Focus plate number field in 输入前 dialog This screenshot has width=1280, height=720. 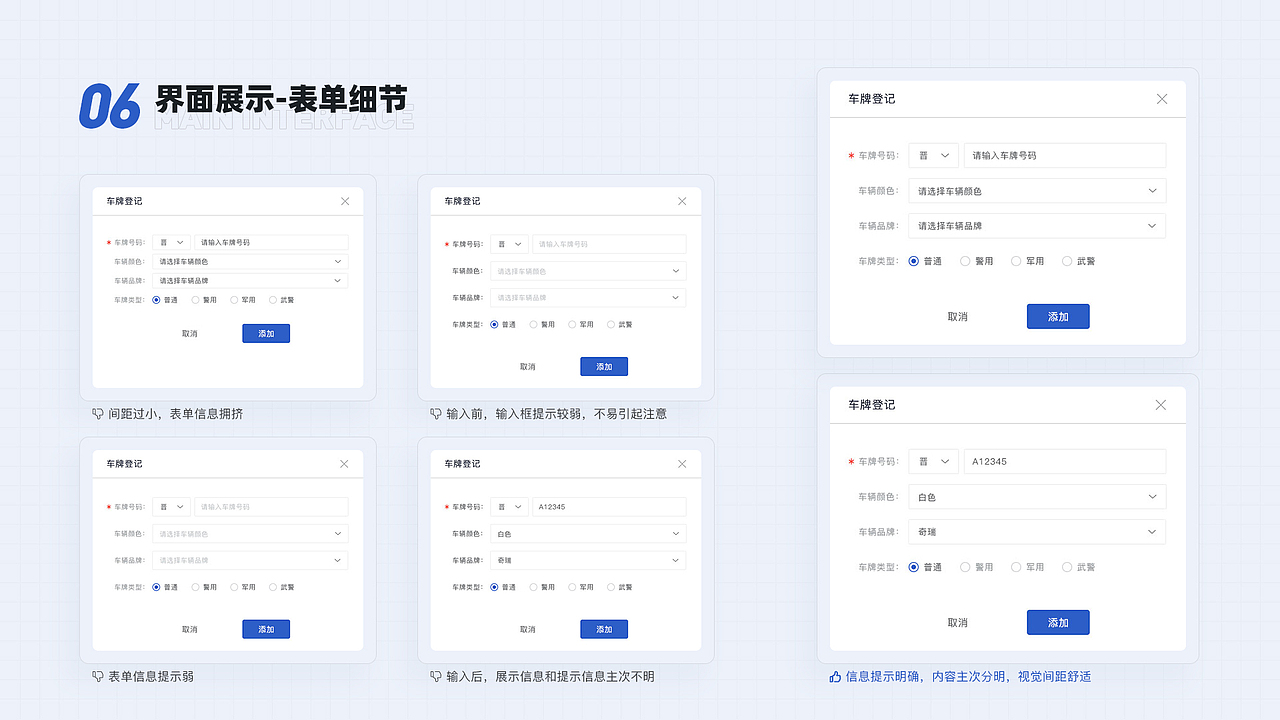[609, 244]
